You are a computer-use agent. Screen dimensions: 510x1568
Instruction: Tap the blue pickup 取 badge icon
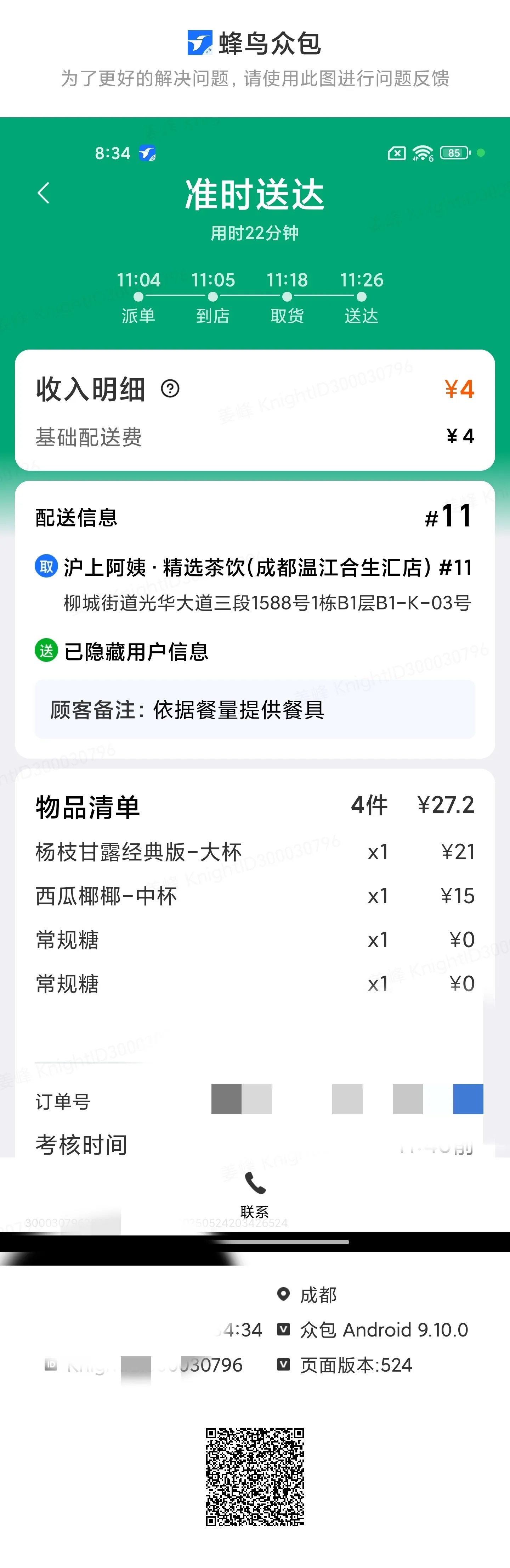[46, 567]
